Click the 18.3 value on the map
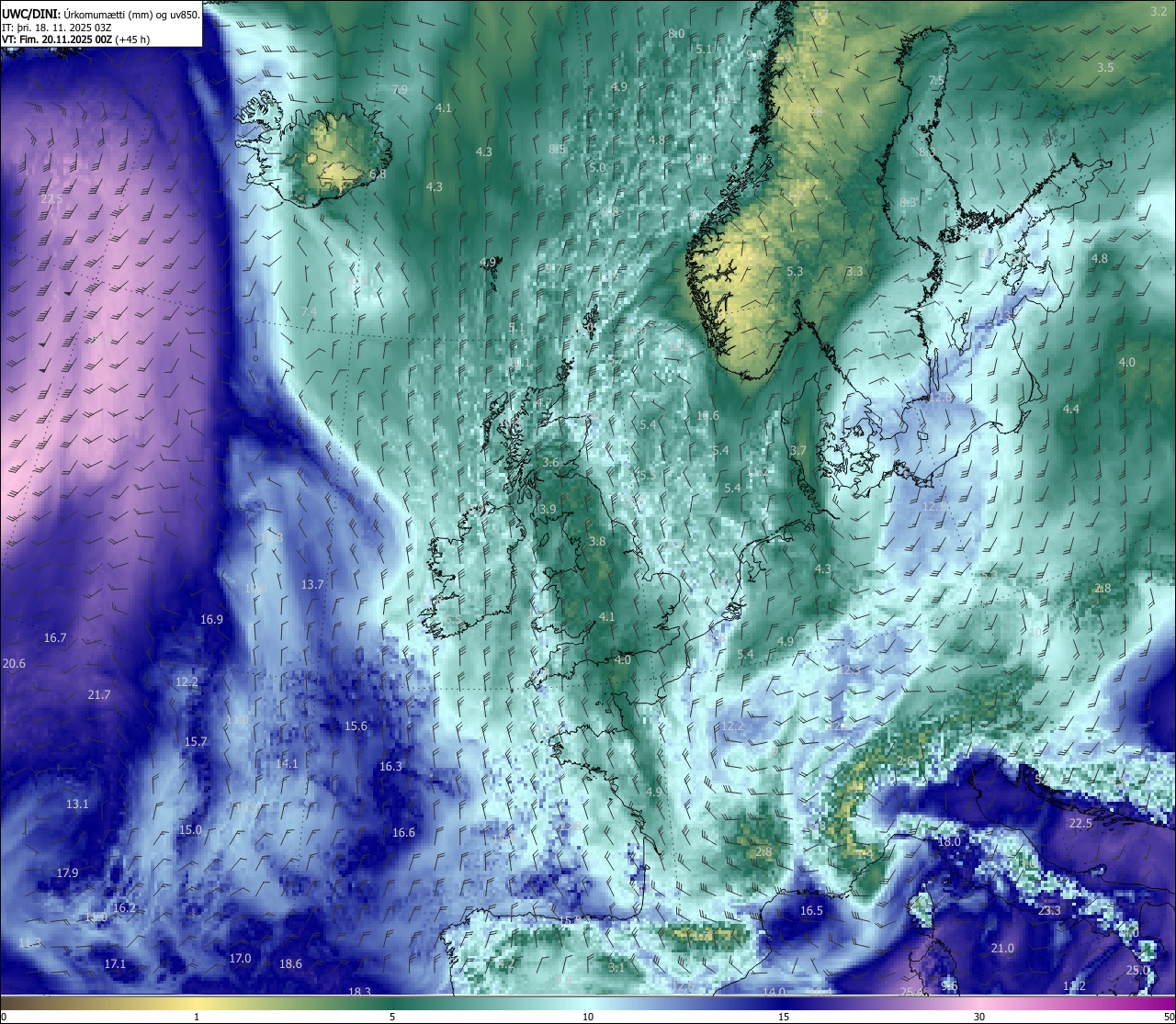 (x=360, y=992)
